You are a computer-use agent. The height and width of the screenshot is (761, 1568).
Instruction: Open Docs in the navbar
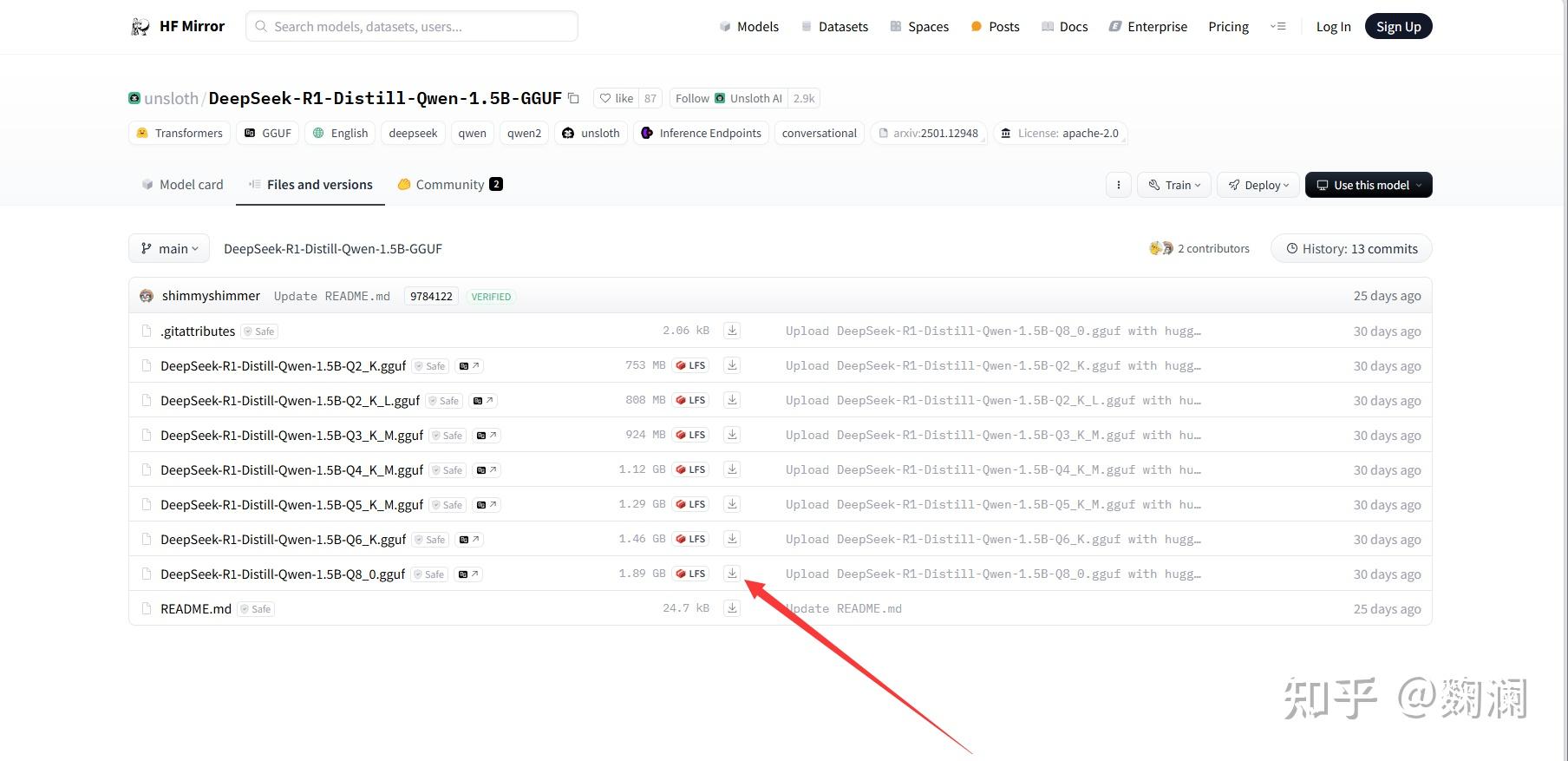point(1064,27)
